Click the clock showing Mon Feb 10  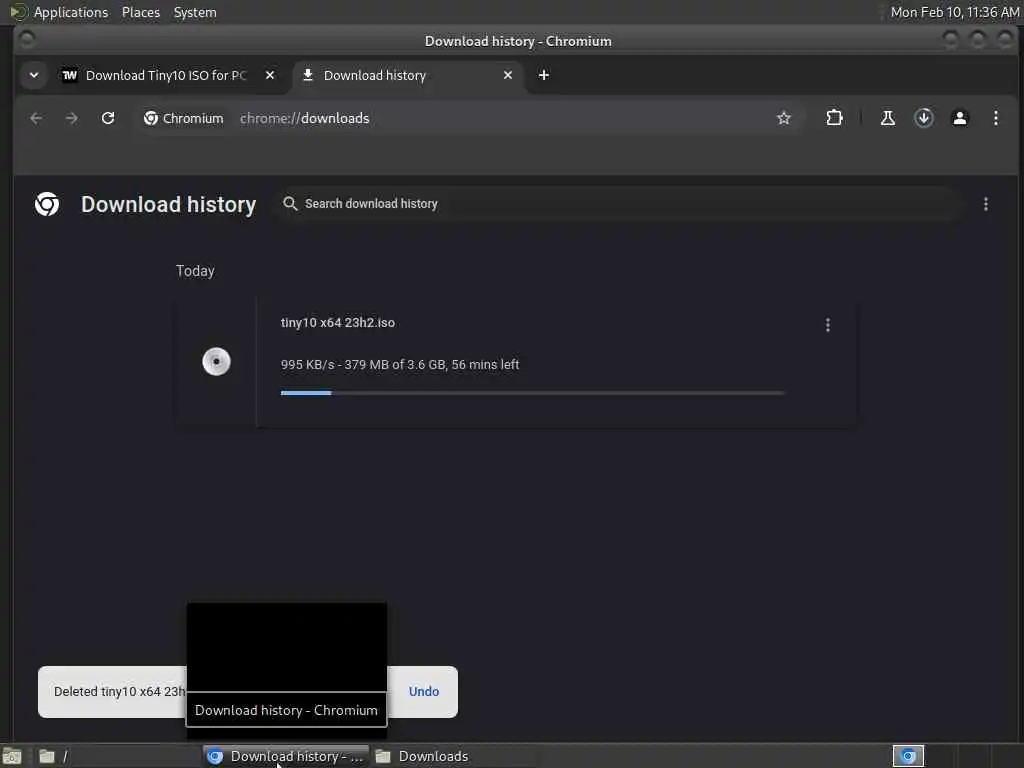955,12
